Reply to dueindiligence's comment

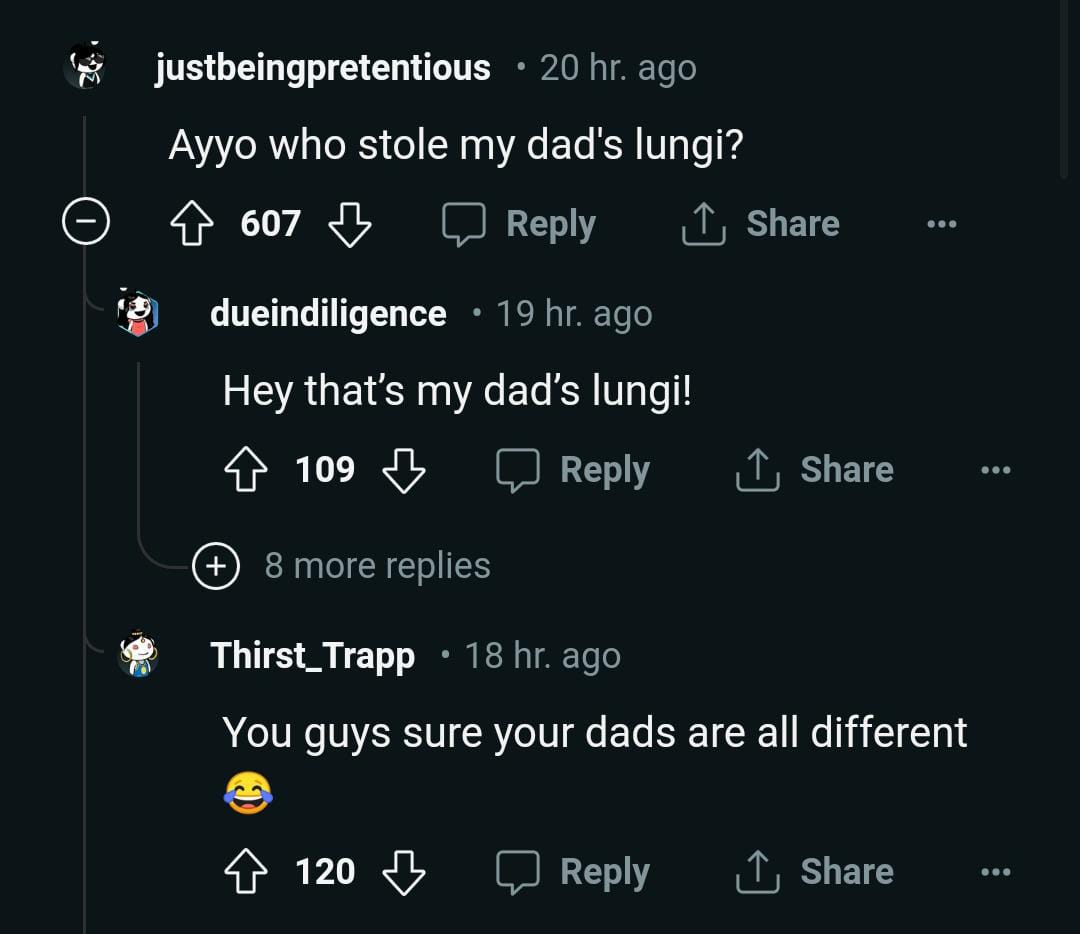(x=574, y=469)
